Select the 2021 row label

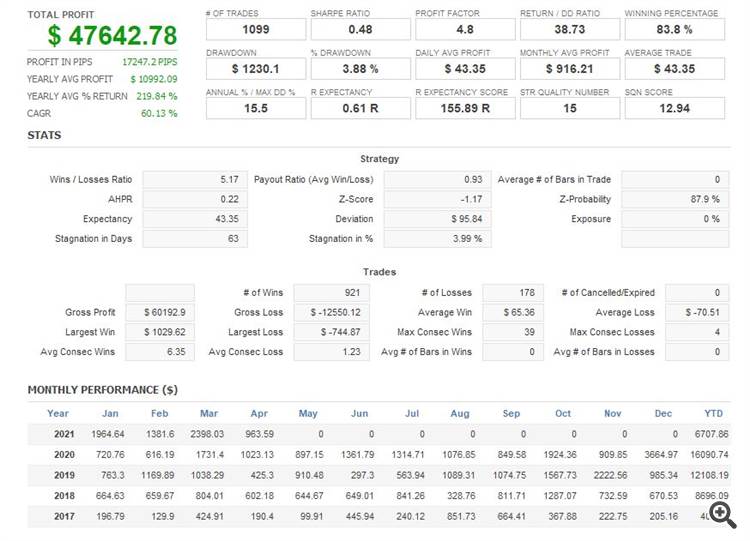coord(64,434)
